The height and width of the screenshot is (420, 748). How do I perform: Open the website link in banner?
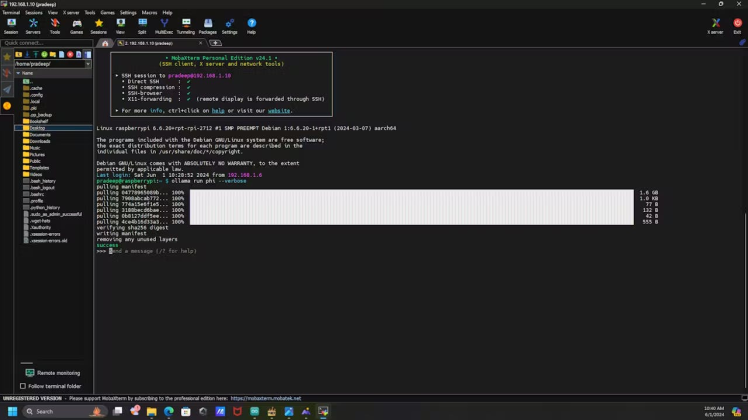pos(279,111)
